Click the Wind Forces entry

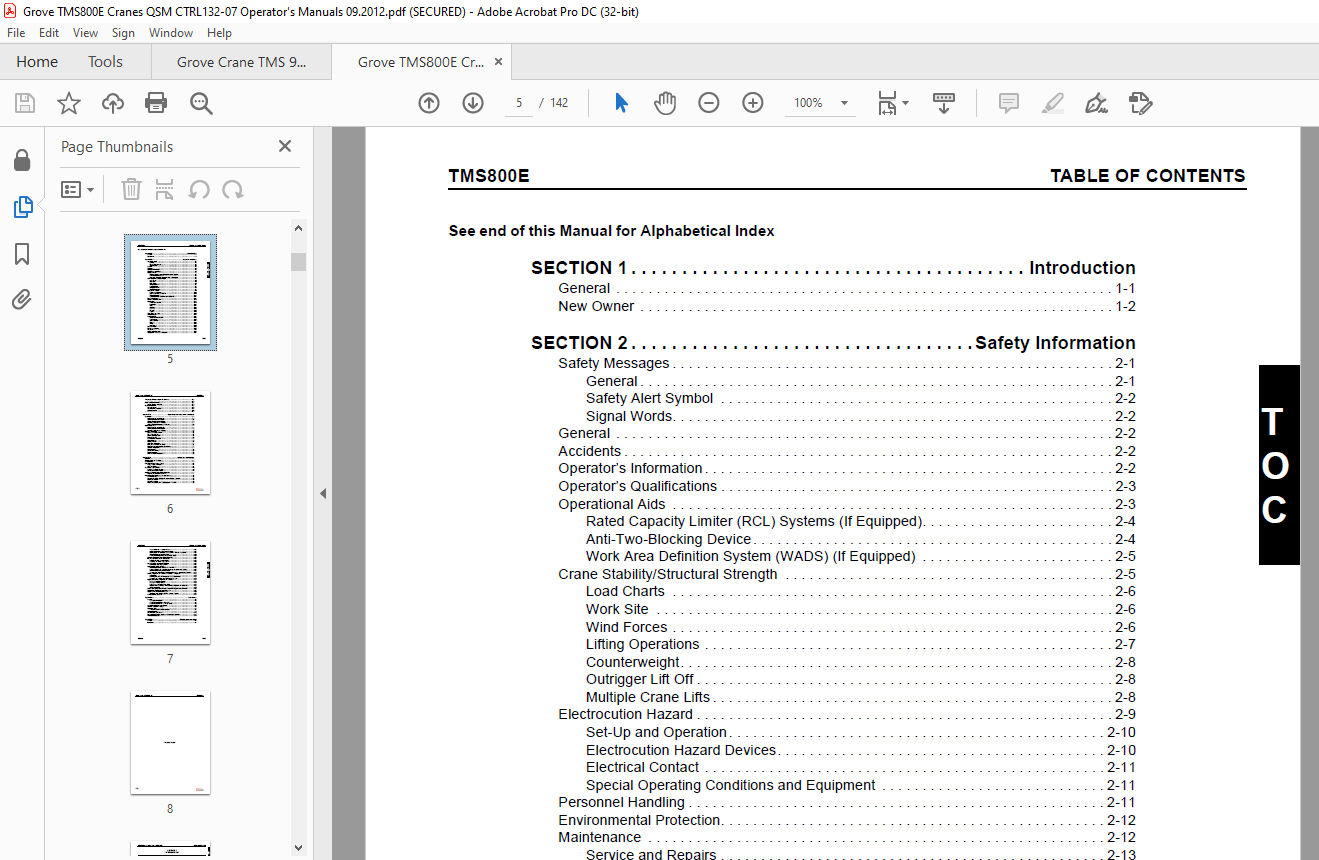861,627
